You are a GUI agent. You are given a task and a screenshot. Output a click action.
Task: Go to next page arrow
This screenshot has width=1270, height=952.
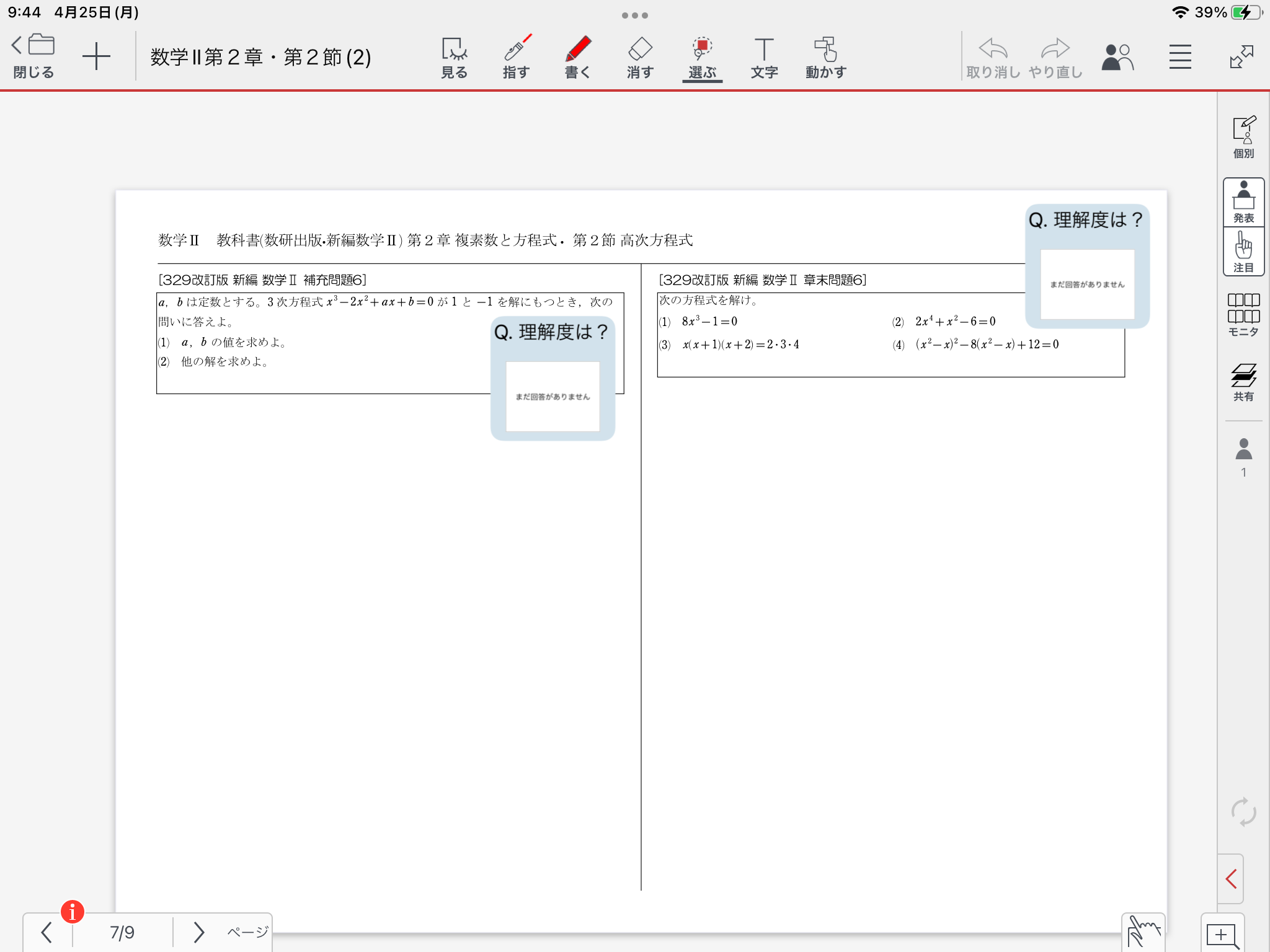[x=198, y=932]
